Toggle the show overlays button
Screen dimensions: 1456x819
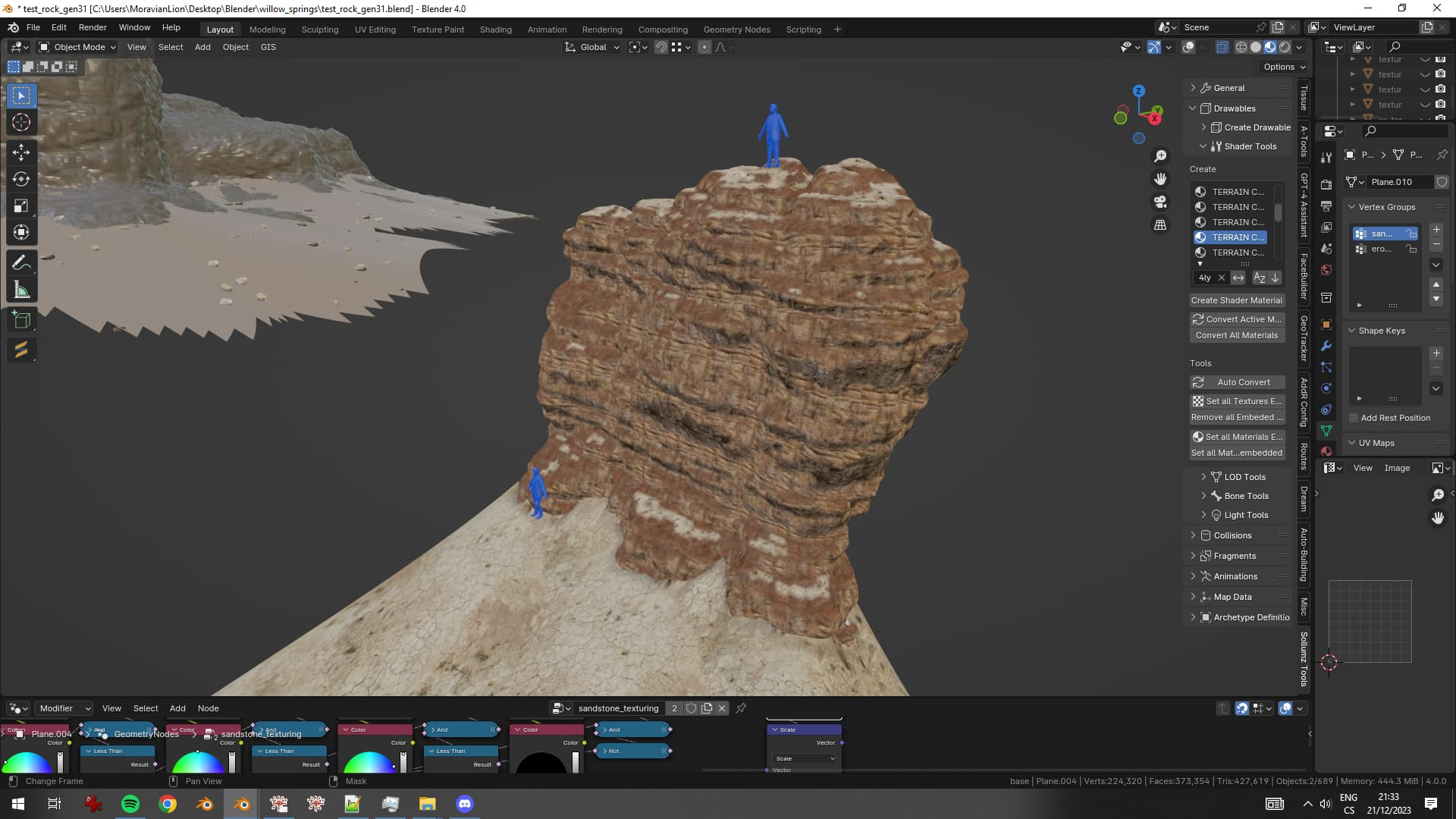(x=1188, y=47)
